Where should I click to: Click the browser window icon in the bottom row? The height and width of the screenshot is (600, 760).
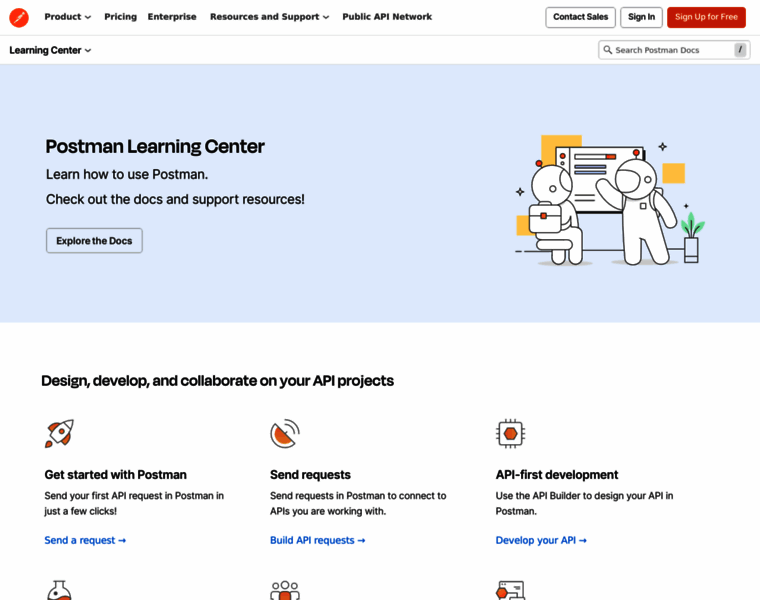pyautogui.click(x=510, y=590)
